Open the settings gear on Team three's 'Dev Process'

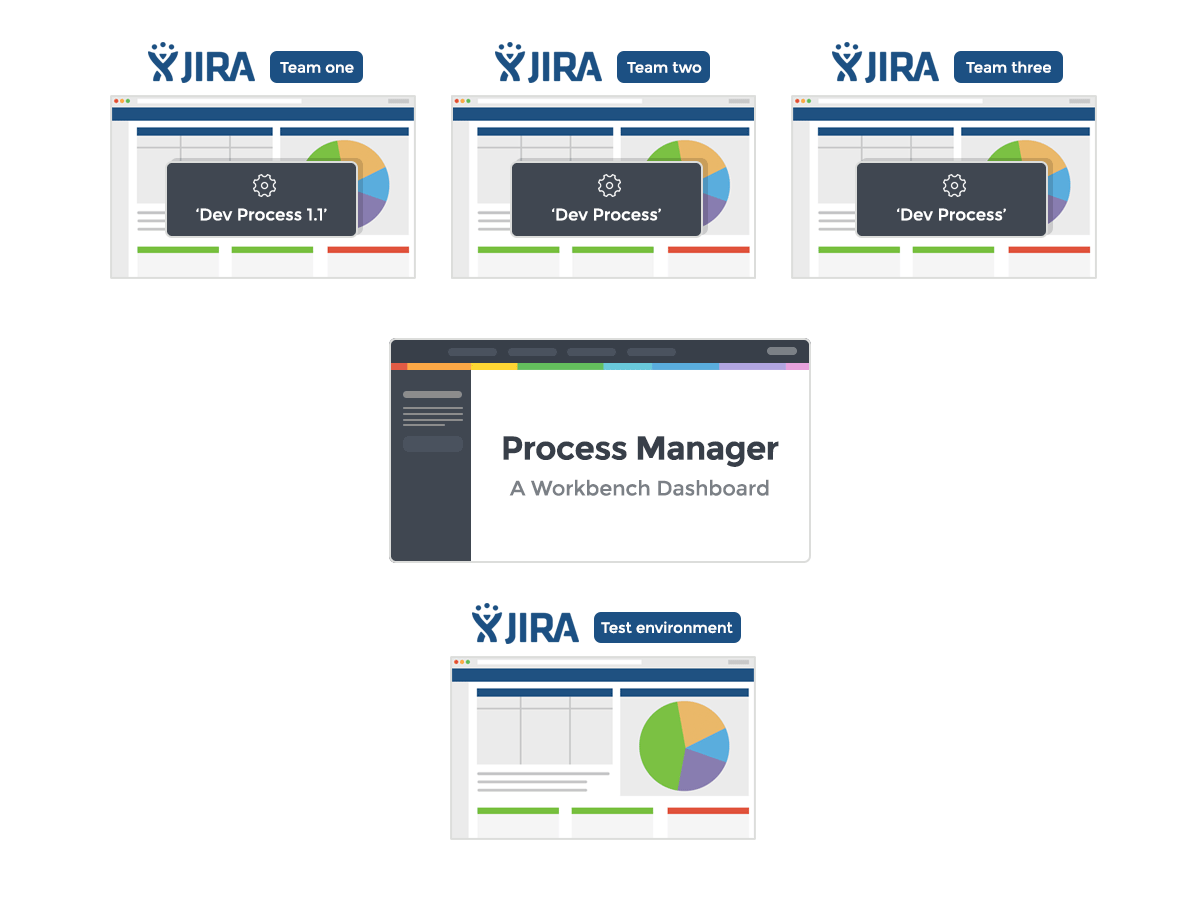[x=952, y=185]
